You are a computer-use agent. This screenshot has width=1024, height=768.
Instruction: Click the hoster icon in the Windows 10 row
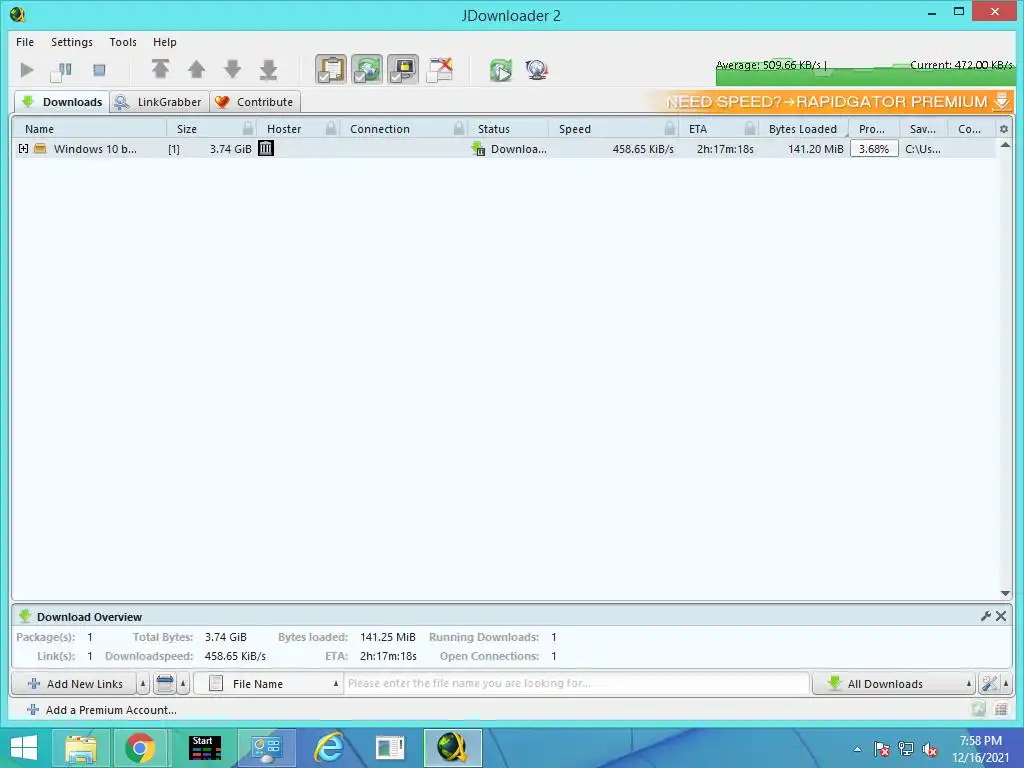[x=266, y=148]
